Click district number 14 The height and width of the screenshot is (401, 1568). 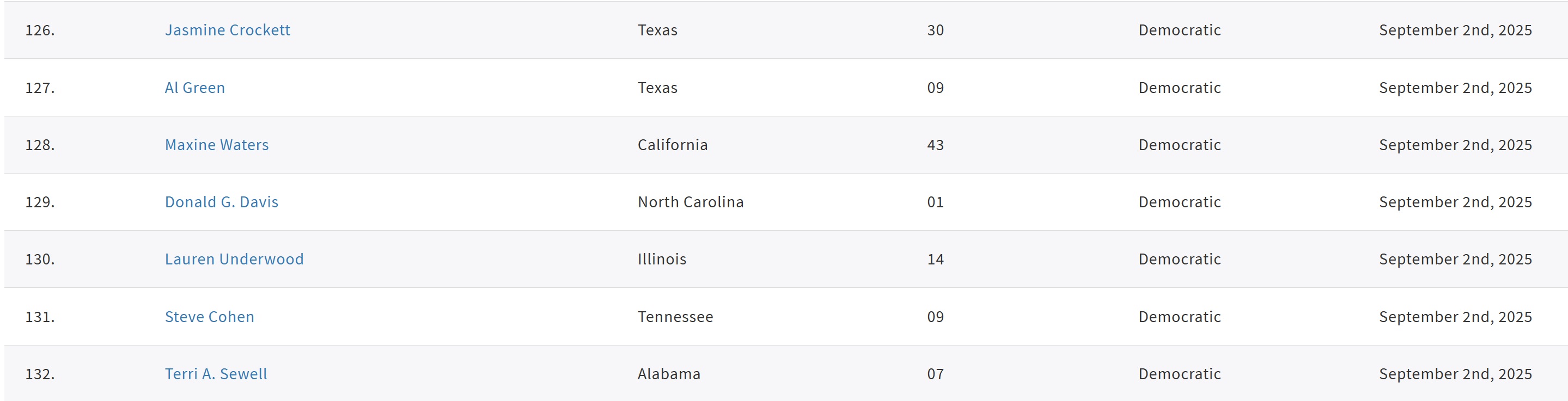pos(936,259)
